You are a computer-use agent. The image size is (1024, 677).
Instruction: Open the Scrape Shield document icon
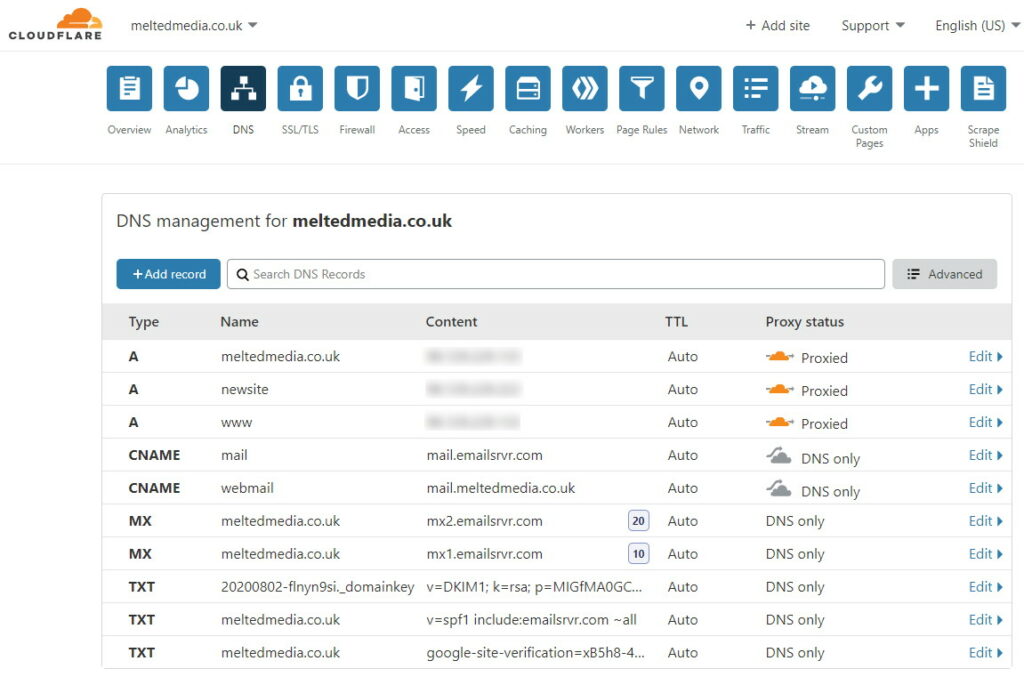coord(984,88)
